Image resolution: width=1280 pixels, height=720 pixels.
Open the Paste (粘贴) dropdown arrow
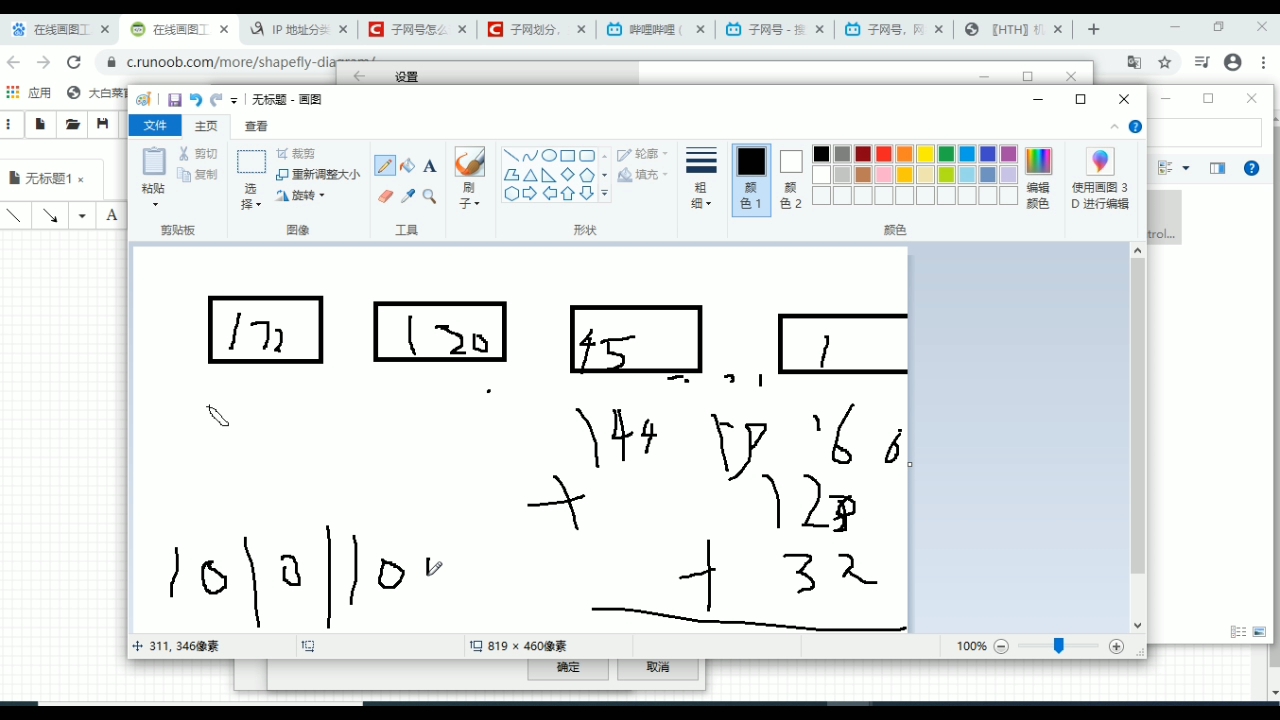coord(155,204)
